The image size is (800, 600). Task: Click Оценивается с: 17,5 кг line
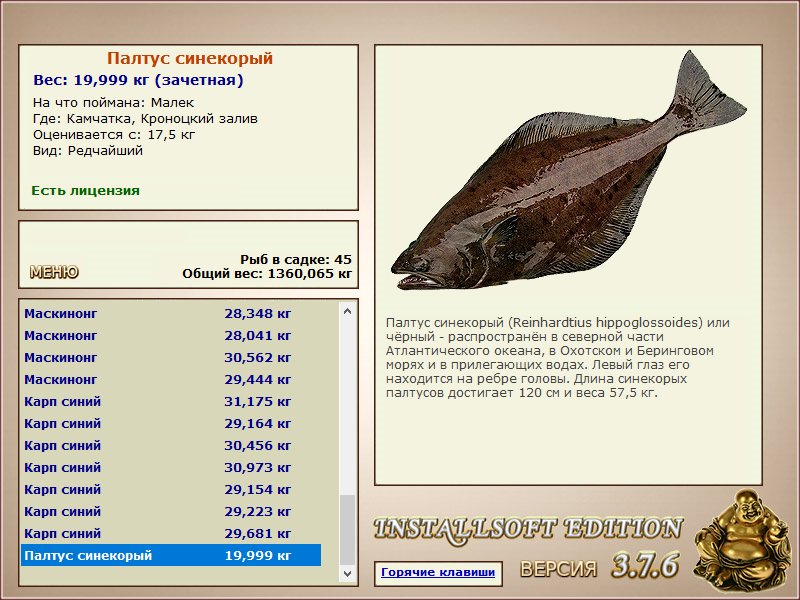pos(114,135)
